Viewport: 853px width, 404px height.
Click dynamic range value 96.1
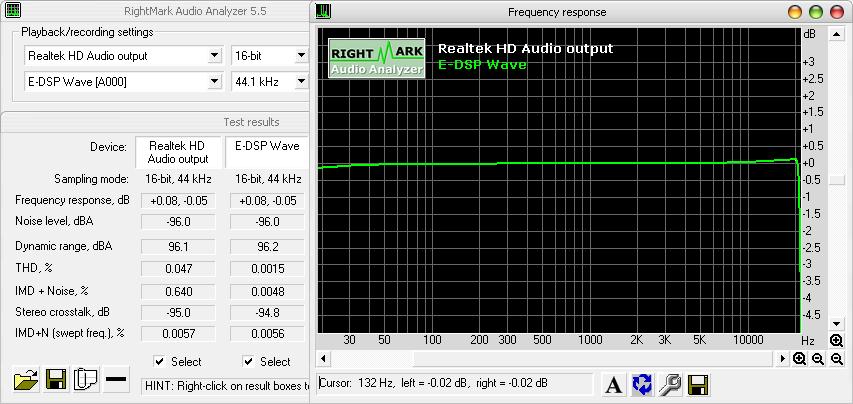coord(178,247)
